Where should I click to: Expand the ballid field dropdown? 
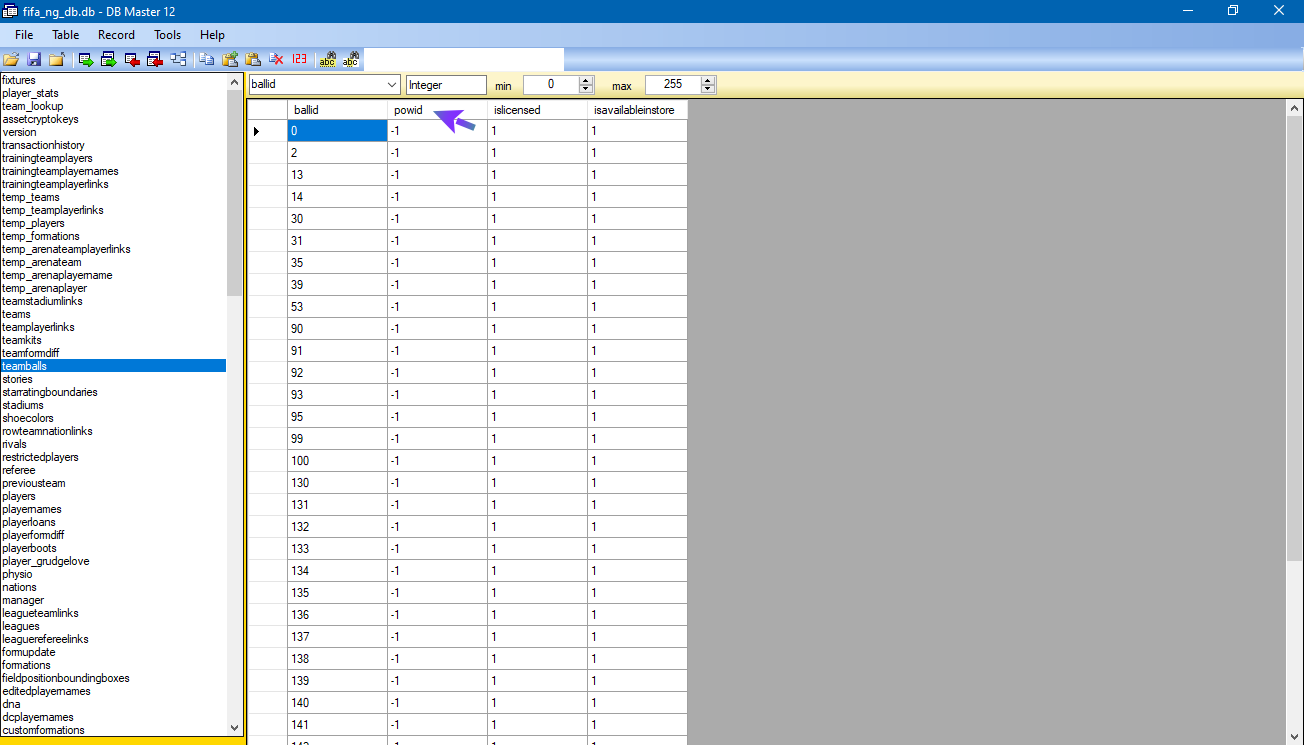coord(391,85)
